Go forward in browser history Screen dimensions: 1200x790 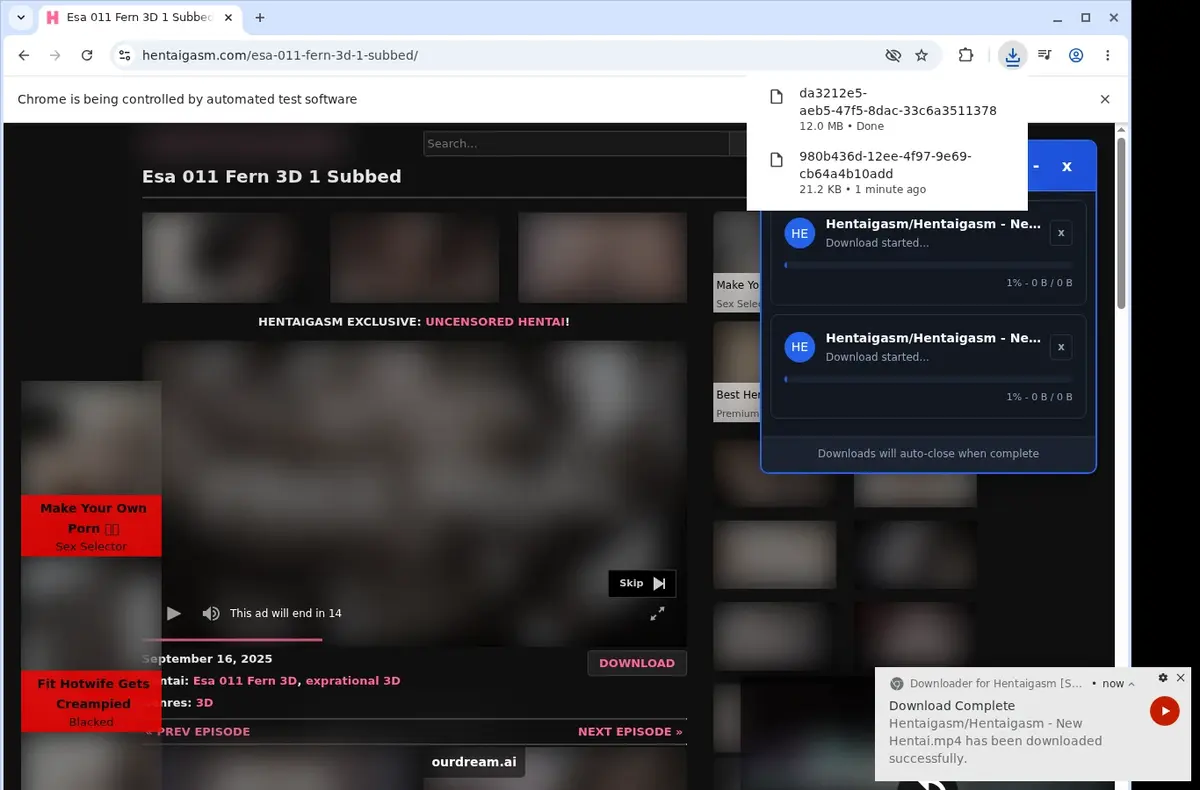click(x=55, y=55)
